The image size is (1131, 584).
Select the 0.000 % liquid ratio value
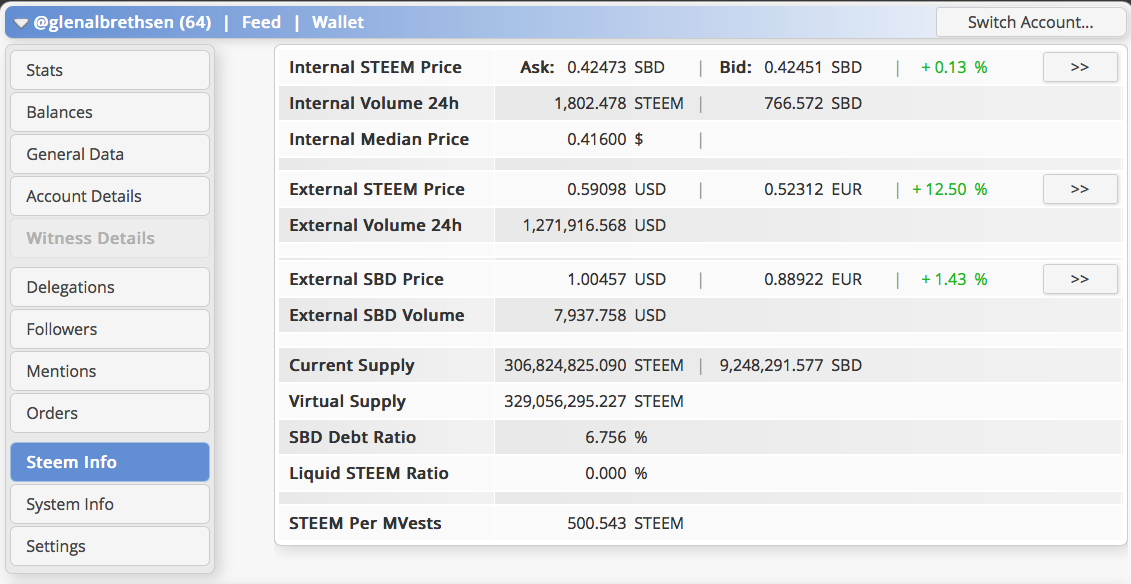pos(616,473)
